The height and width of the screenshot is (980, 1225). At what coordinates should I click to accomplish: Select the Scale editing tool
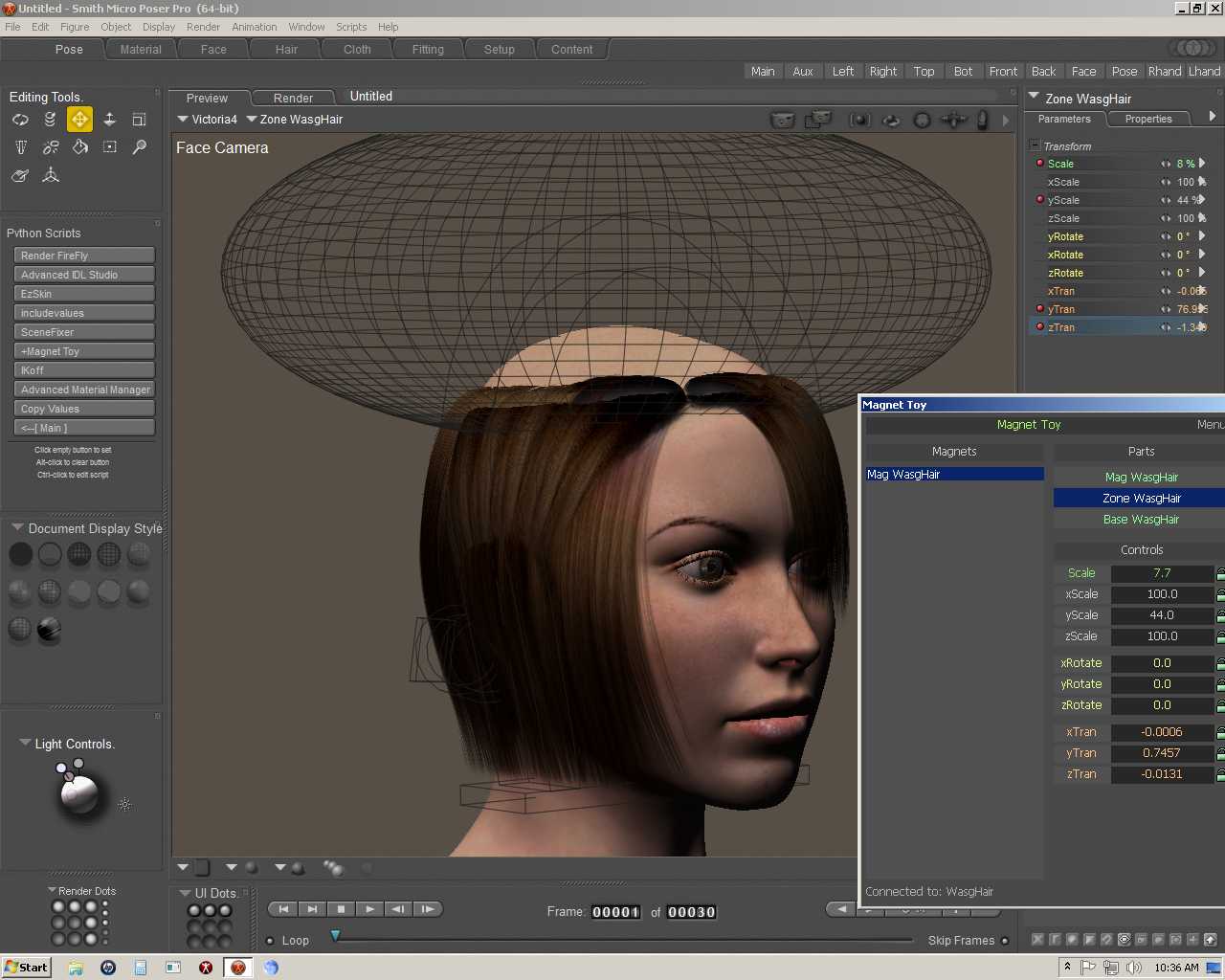click(x=139, y=120)
